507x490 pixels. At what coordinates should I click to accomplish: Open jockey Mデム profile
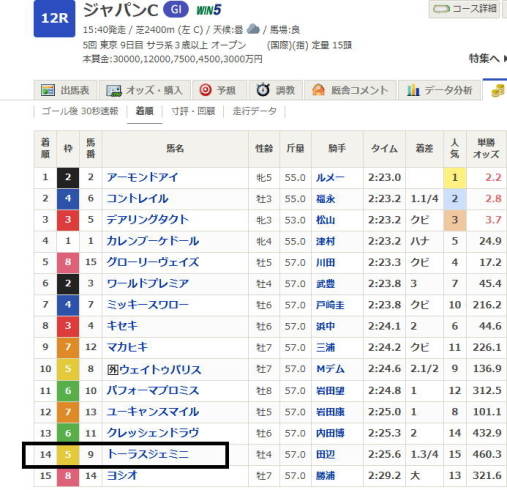coord(330,369)
